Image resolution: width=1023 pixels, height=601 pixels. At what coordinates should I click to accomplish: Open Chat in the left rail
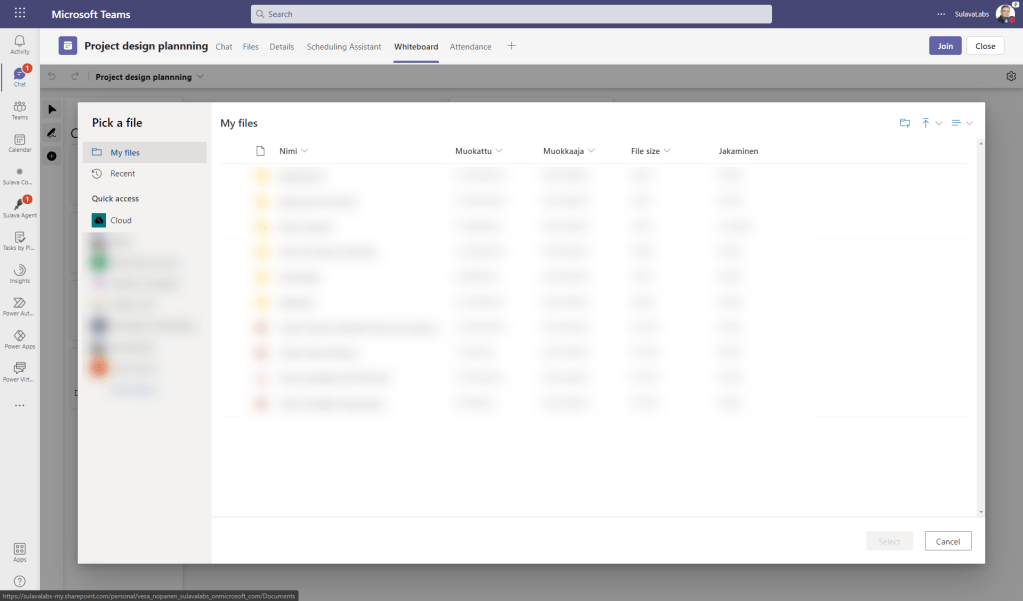[20, 76]
